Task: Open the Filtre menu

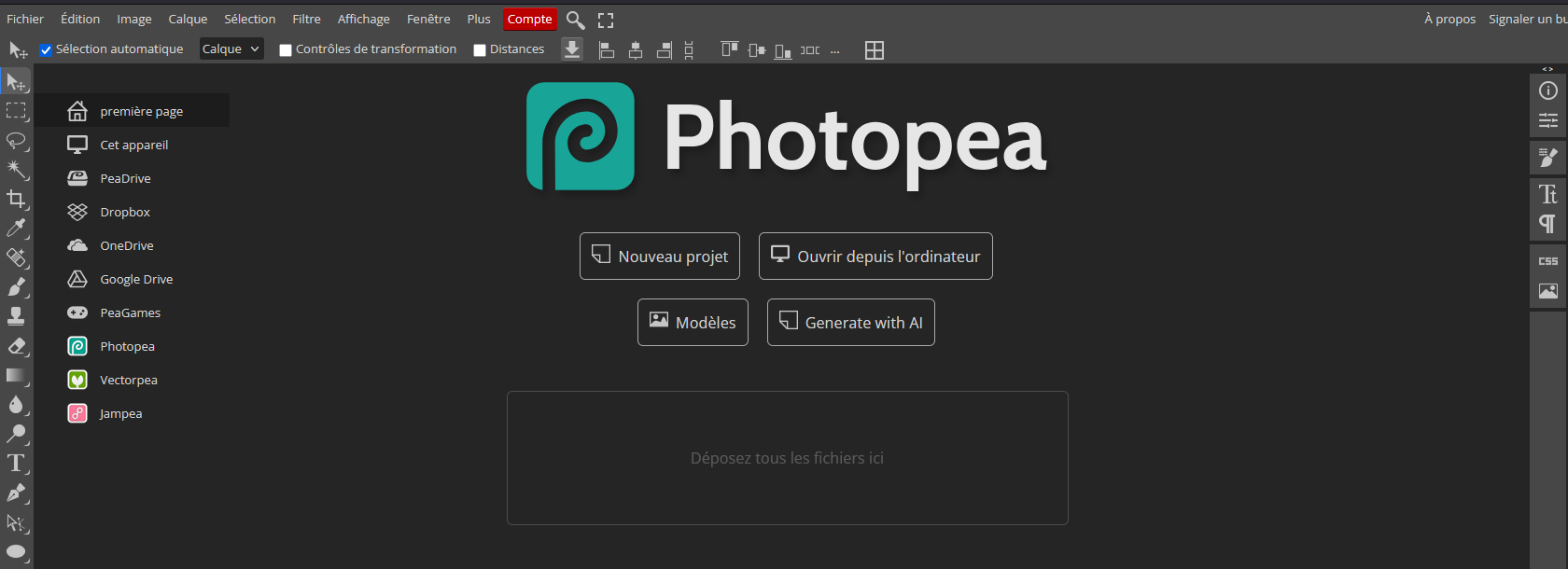Action: tap(306, 19)
